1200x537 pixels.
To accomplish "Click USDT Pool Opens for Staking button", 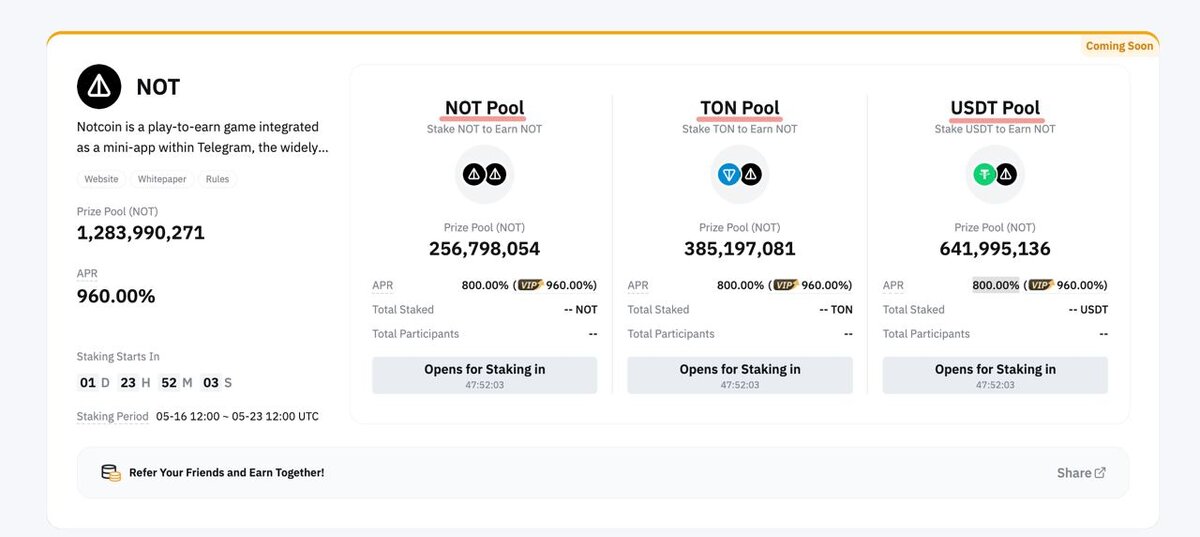I will [x=995, y=375].
